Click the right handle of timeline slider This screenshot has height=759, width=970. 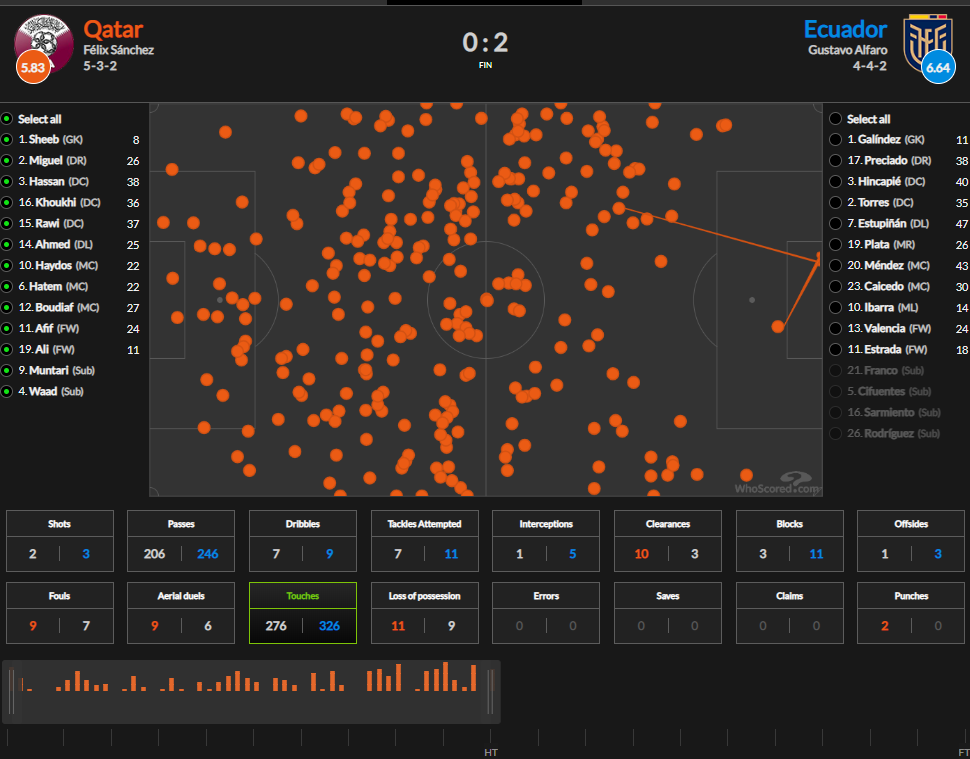pyautogui.click(x=490, y=691)
